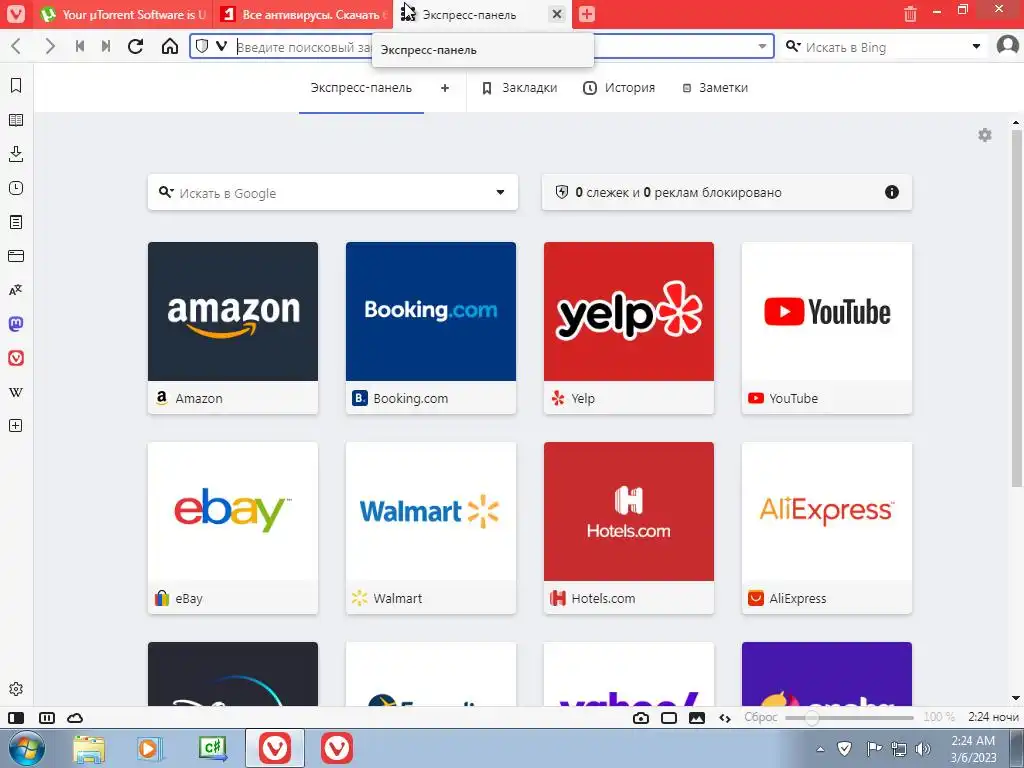Open the user profile avatar
This screenshot has height=768, width=1024.
(x=1008, y=46)
